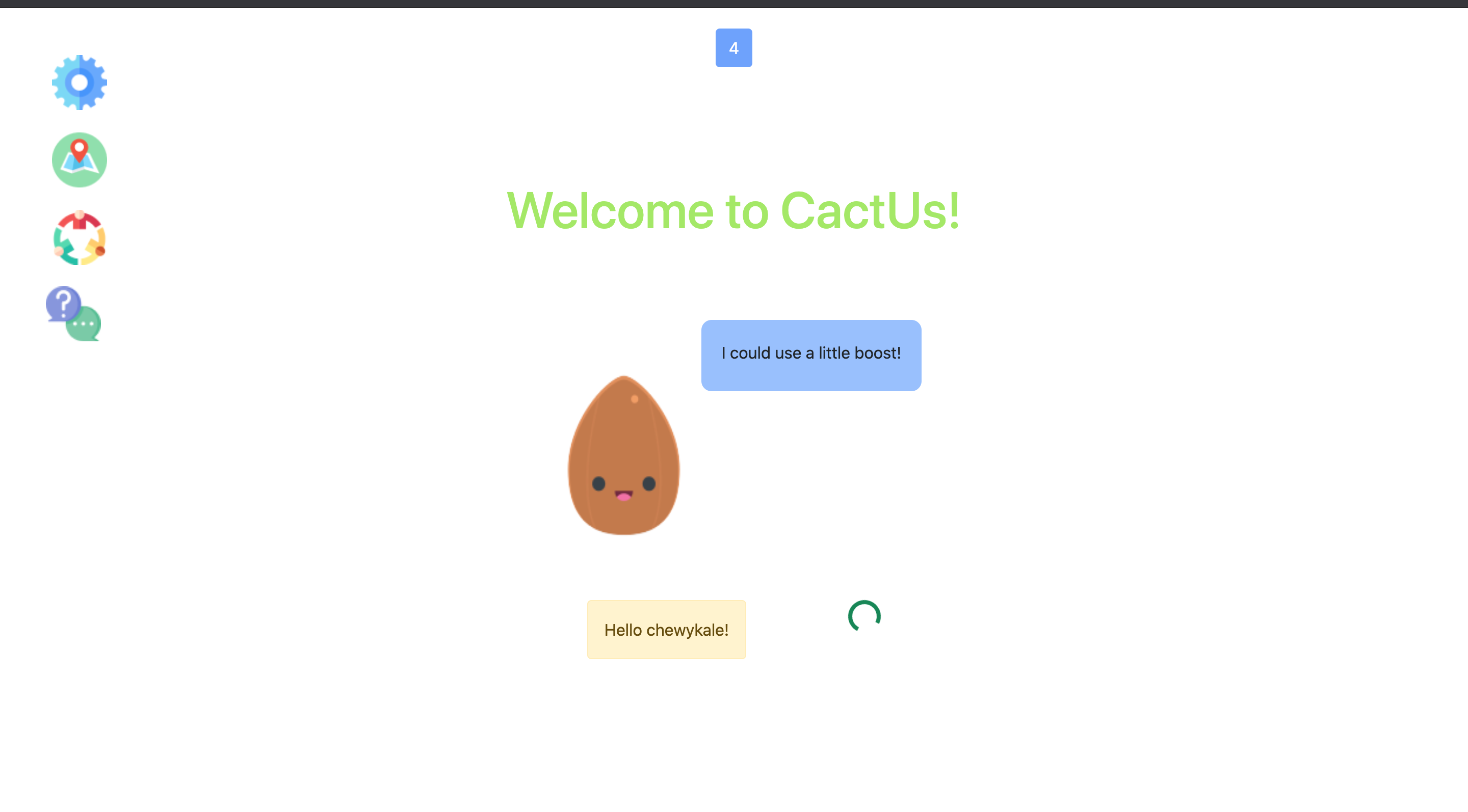Open the map location icon
This screenshot has width=1468, height=812.
point(79,160)
